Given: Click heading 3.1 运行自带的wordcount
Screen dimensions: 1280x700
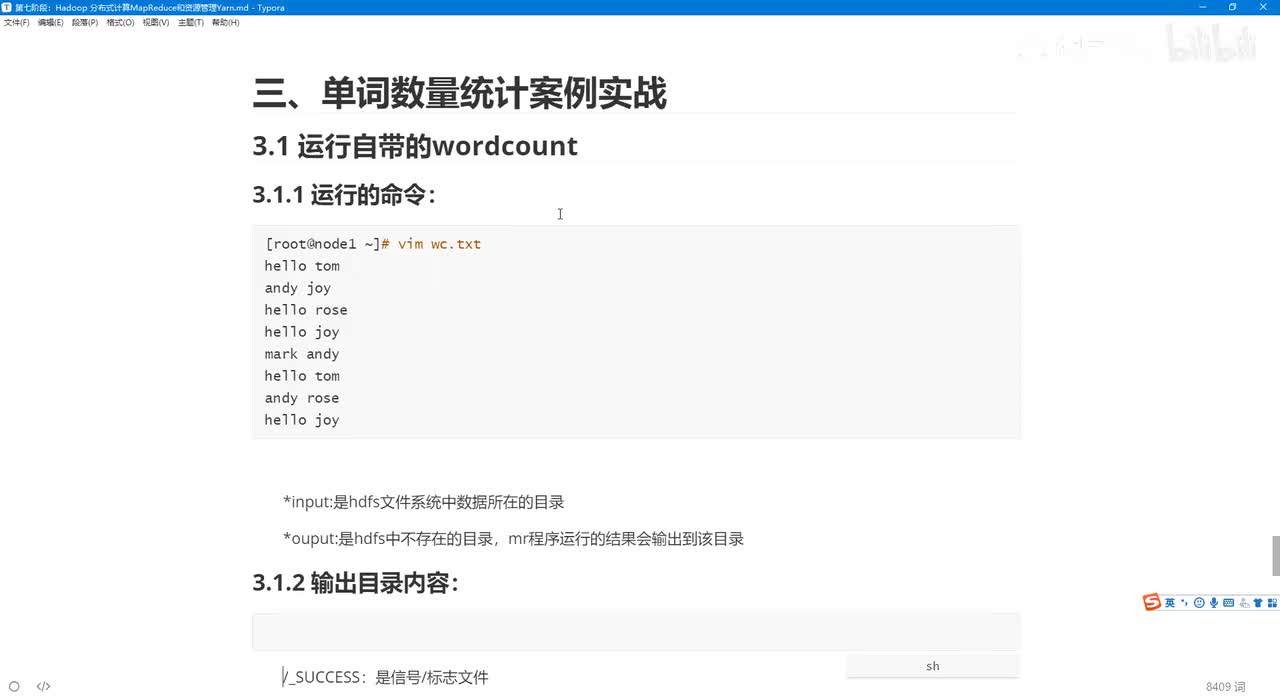Looking at the screenshot, I should (x=415, y=146).
